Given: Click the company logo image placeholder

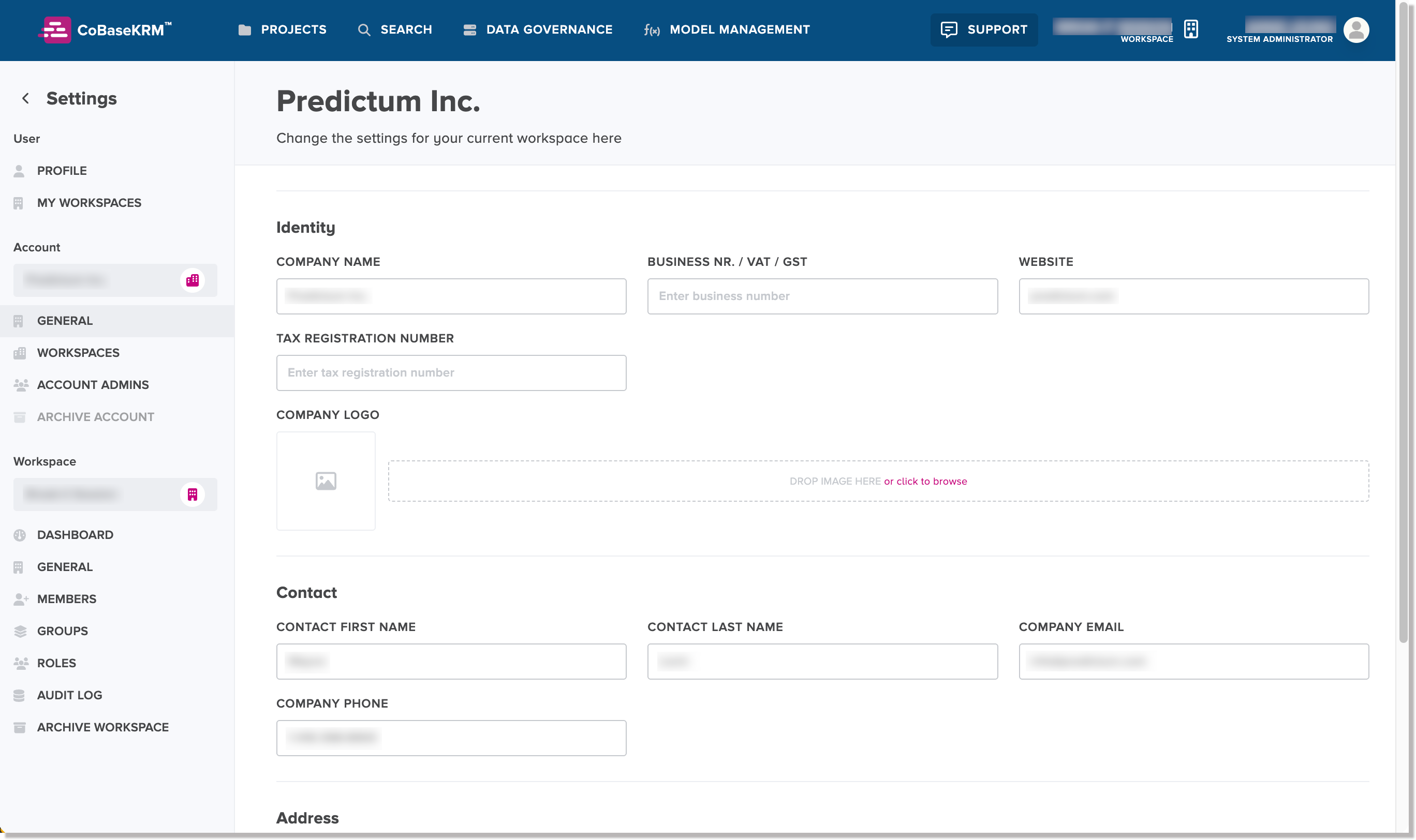Looking at the screenshot, I should tap(326, 481).
